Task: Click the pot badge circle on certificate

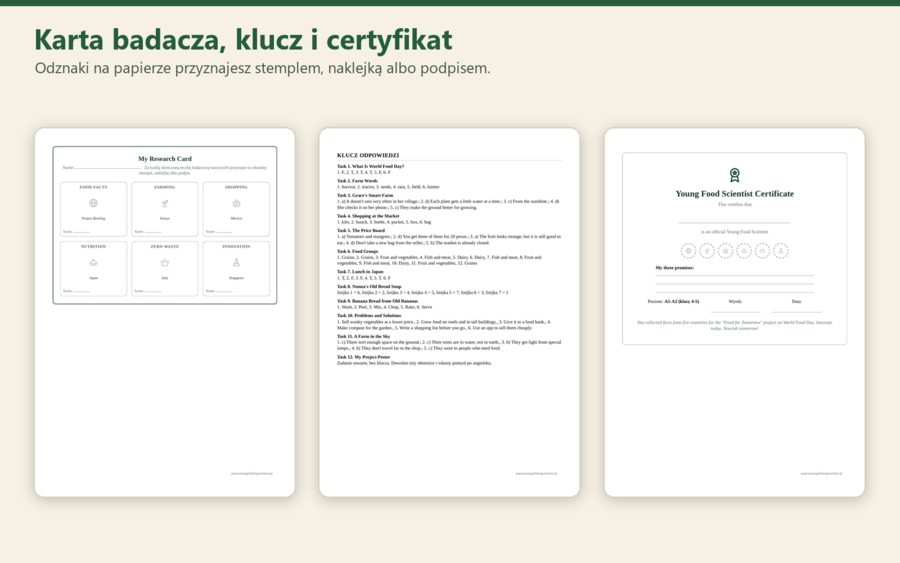Action: coord(762,251)
